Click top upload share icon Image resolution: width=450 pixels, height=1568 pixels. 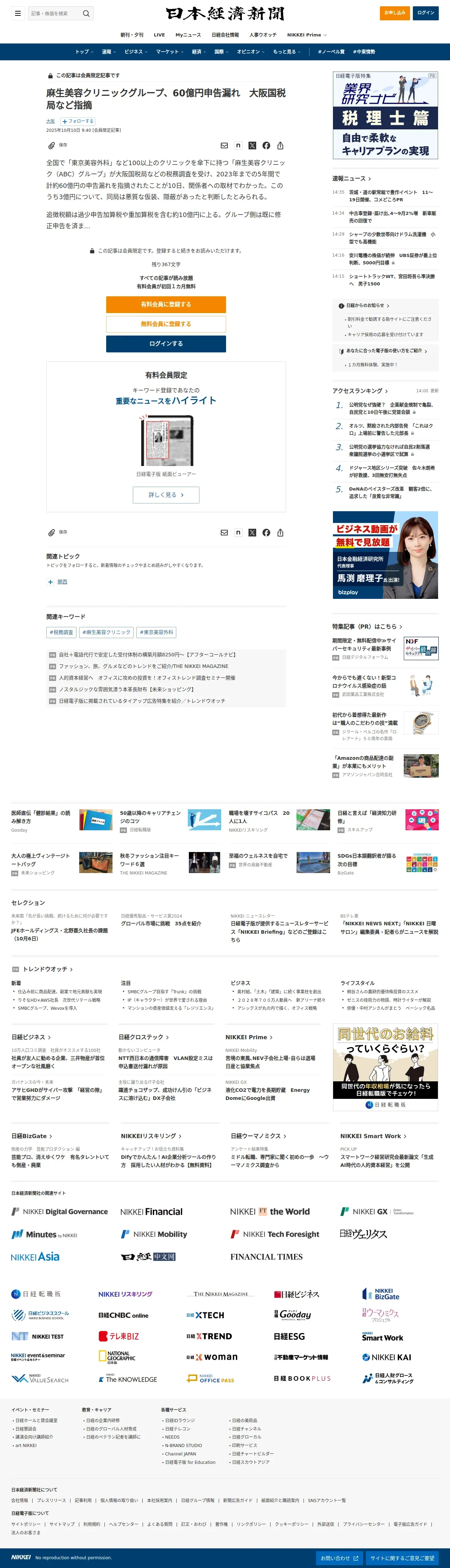[x=280, y=146]
